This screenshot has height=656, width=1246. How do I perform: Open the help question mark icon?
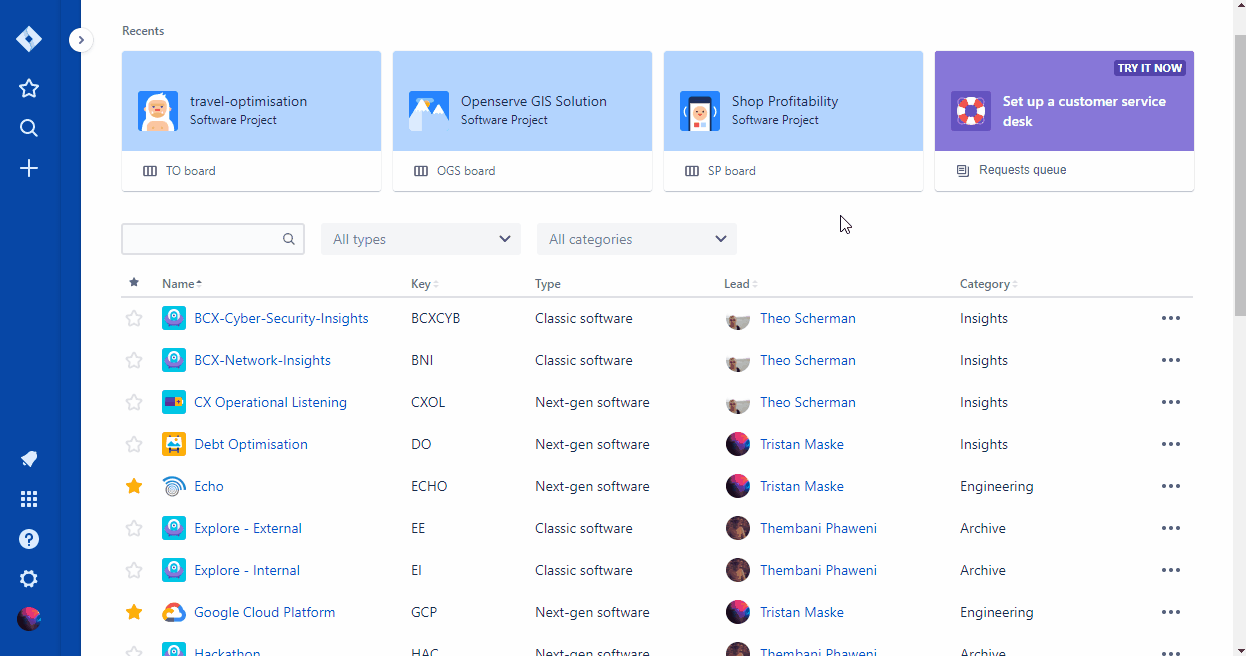(29, 539)
